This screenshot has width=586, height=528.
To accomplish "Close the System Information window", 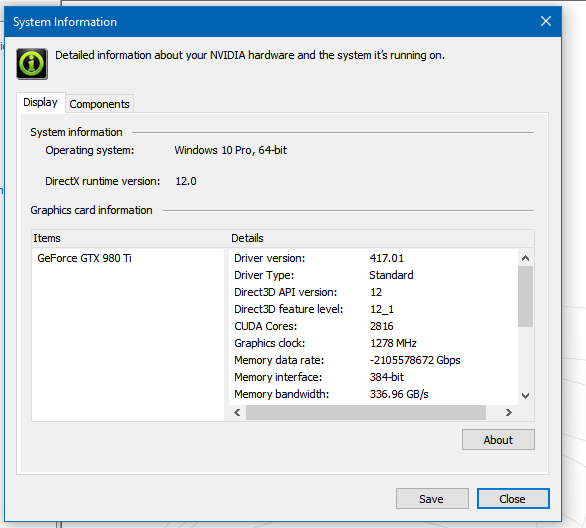I will point(546,21).
